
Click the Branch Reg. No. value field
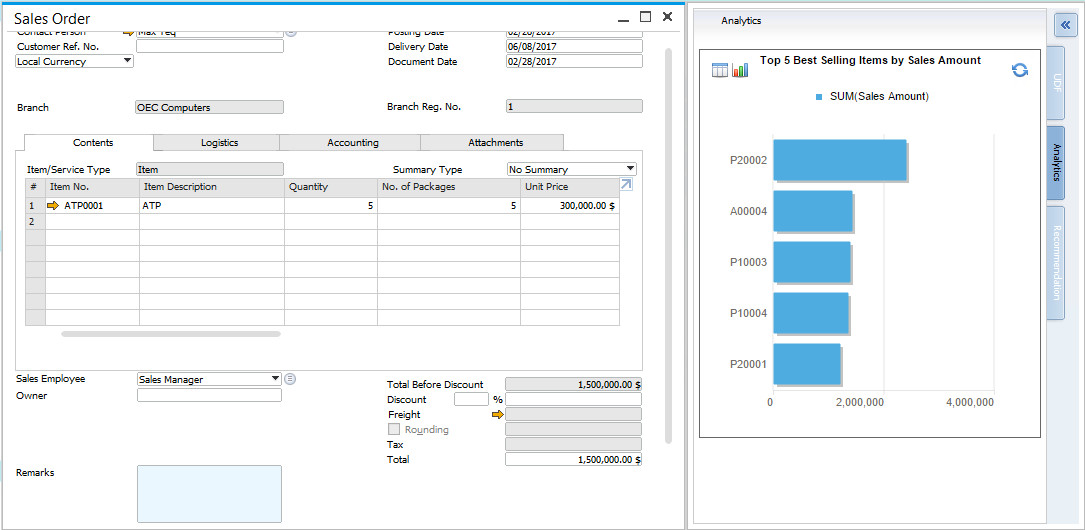(x=574, y=107)
